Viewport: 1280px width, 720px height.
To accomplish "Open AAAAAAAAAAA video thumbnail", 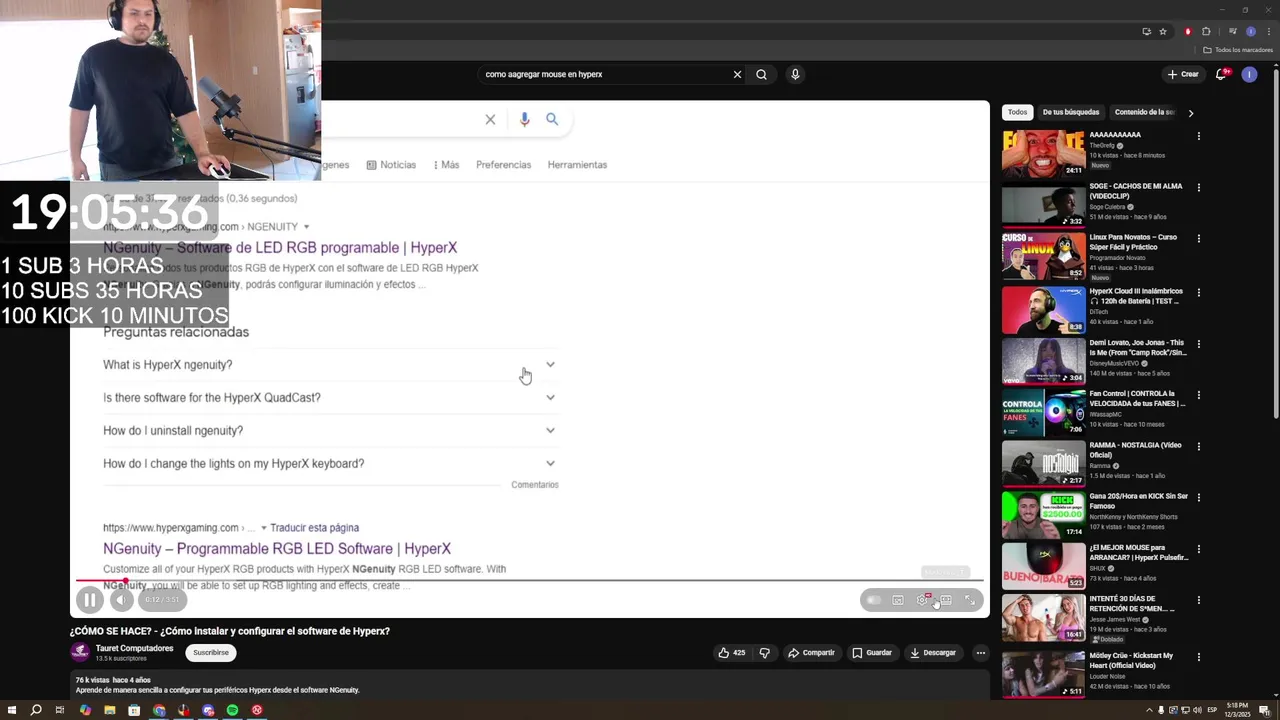I will (1043, 153).
